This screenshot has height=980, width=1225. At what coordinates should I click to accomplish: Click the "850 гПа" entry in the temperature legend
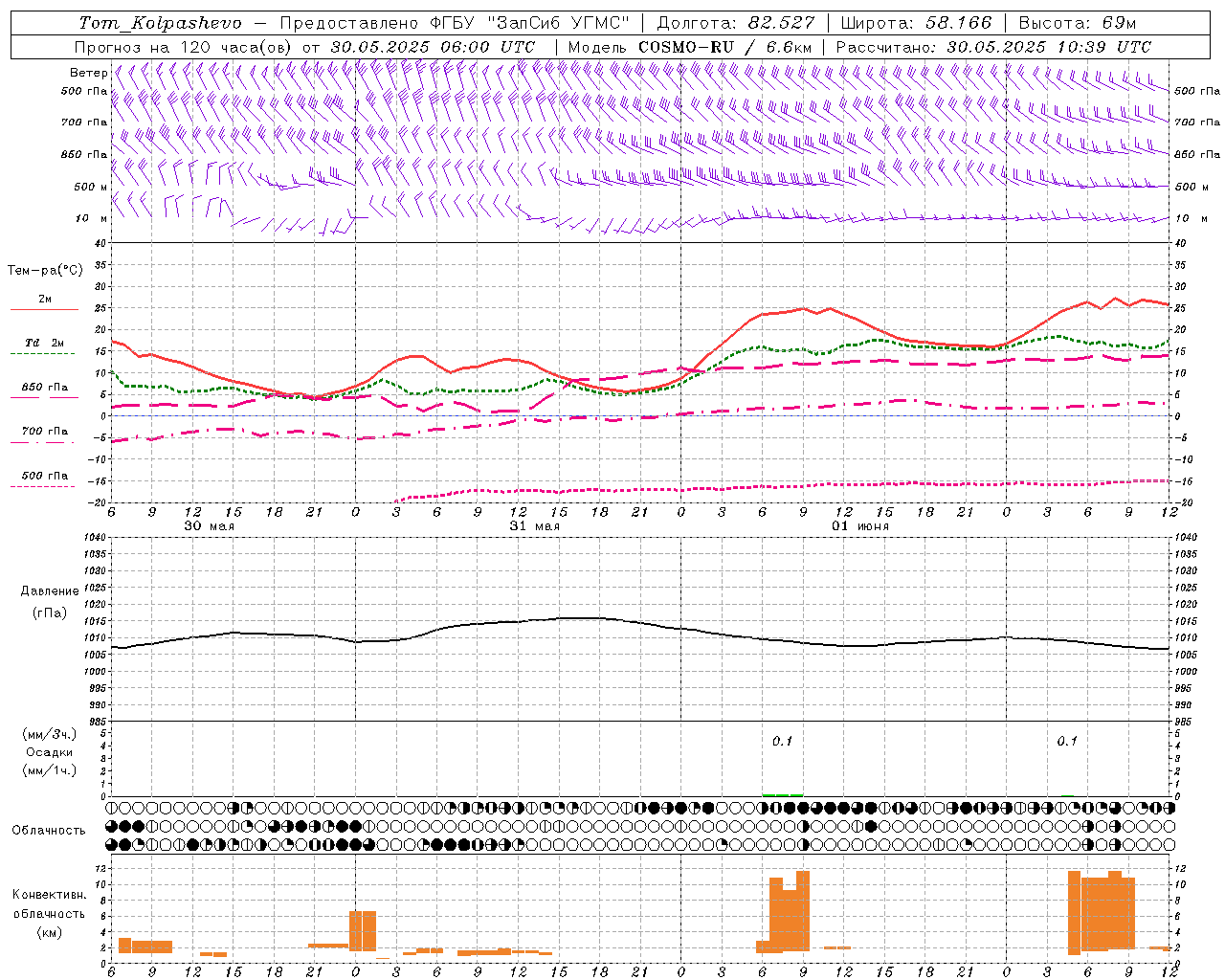pyautogui.click(x=45, y=388)
